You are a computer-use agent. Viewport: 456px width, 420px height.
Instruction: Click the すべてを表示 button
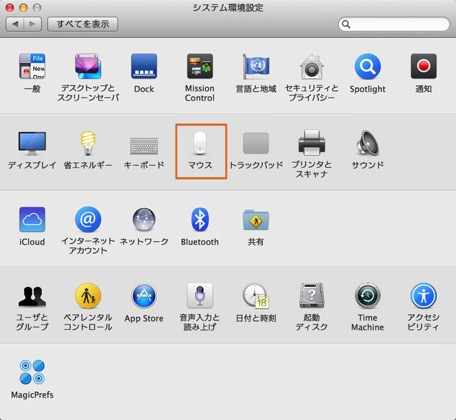[83, 24]
